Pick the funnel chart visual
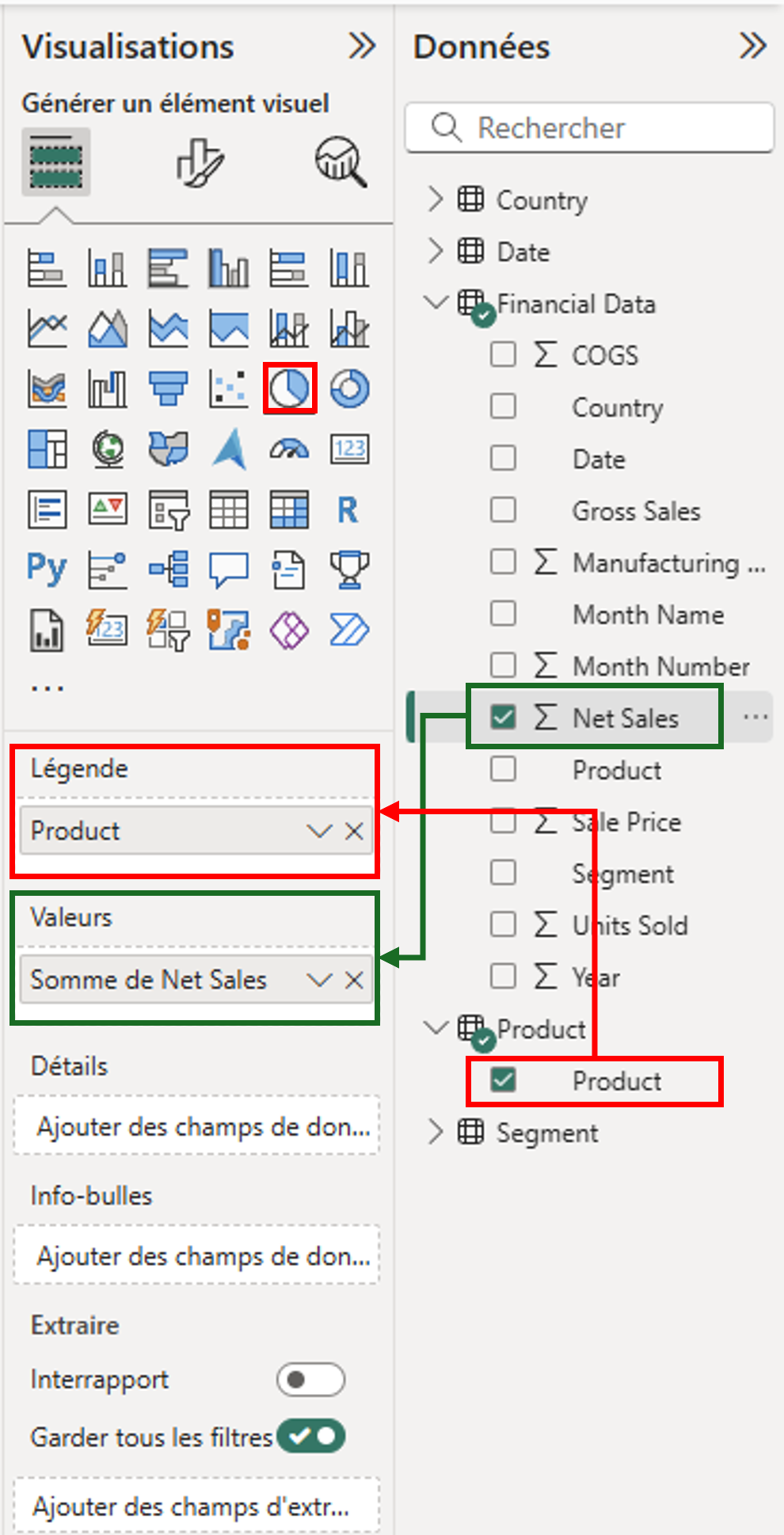This screenshot has width=784, height=1535. 169,388
